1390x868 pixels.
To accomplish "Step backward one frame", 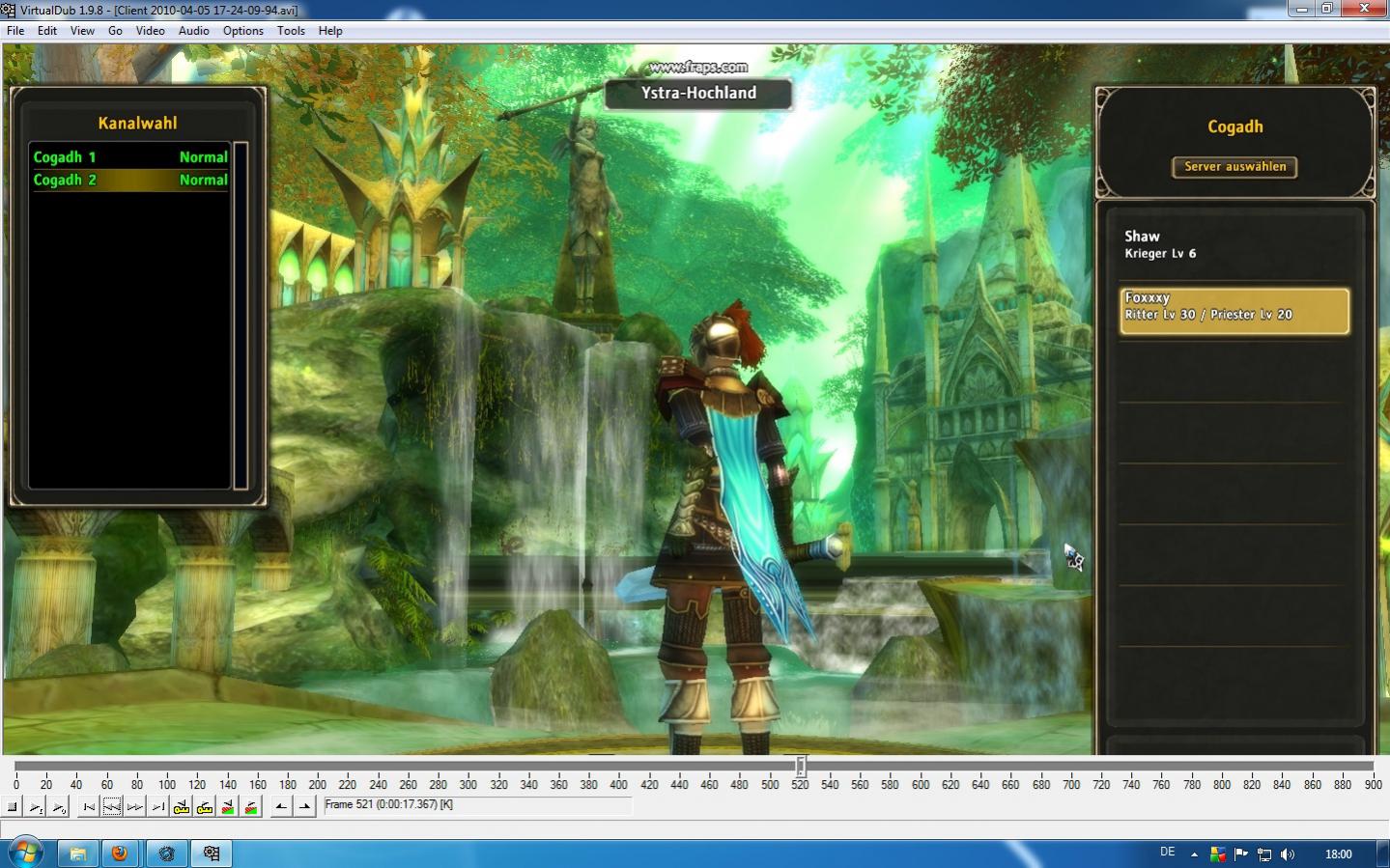I will pyautogui.click(x=112, y=806).
